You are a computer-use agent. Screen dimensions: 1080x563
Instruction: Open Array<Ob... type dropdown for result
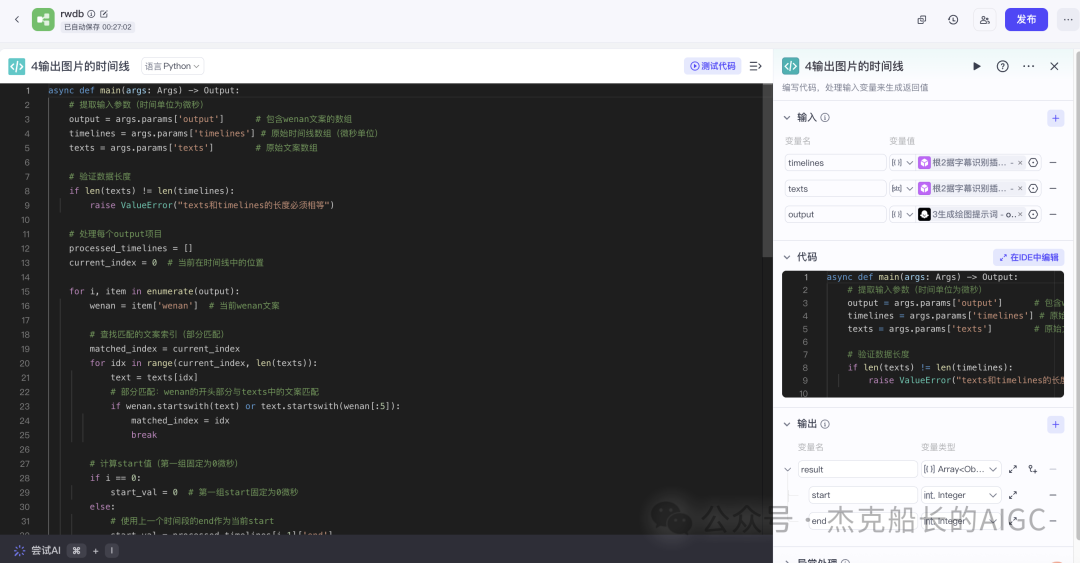(x=961, y=469)
